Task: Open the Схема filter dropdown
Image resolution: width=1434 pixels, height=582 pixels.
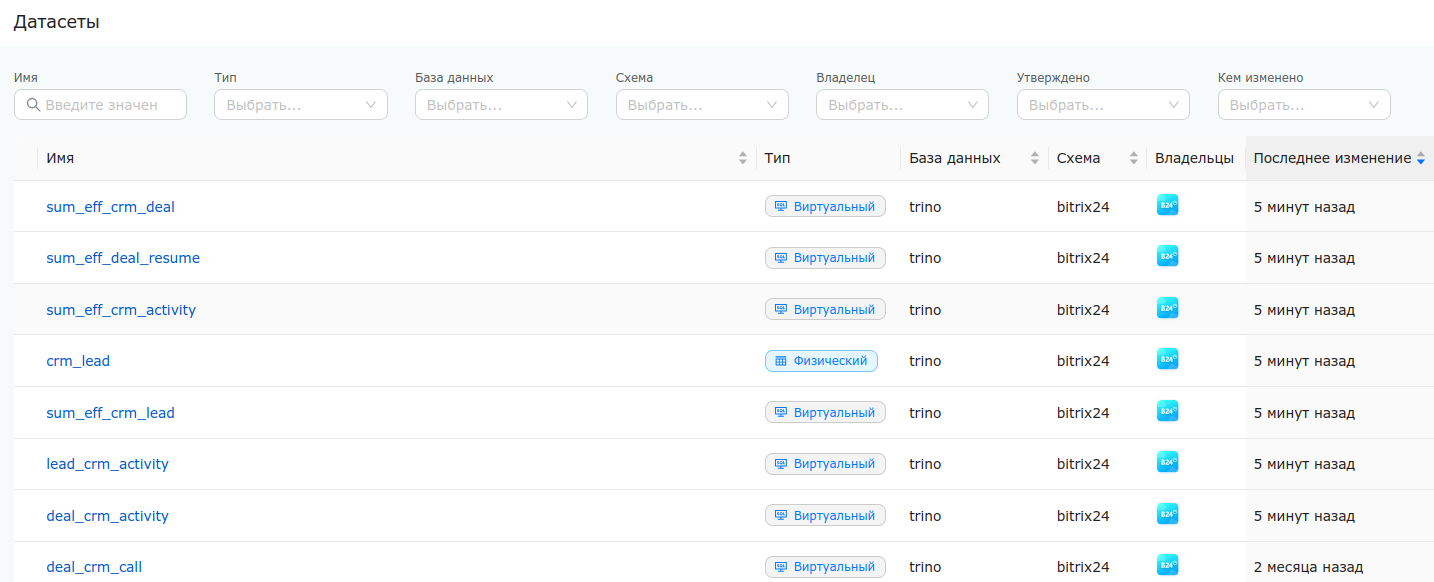Action: (x=702, y=105)
